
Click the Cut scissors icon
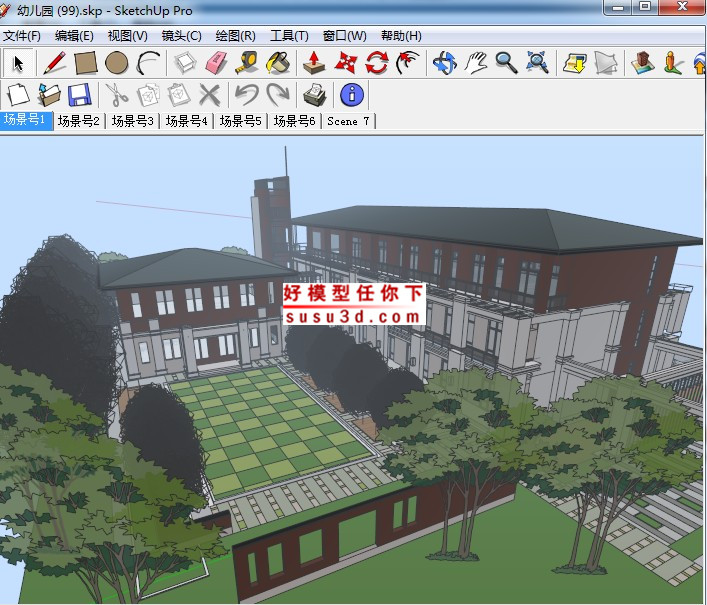coord(117,95)
